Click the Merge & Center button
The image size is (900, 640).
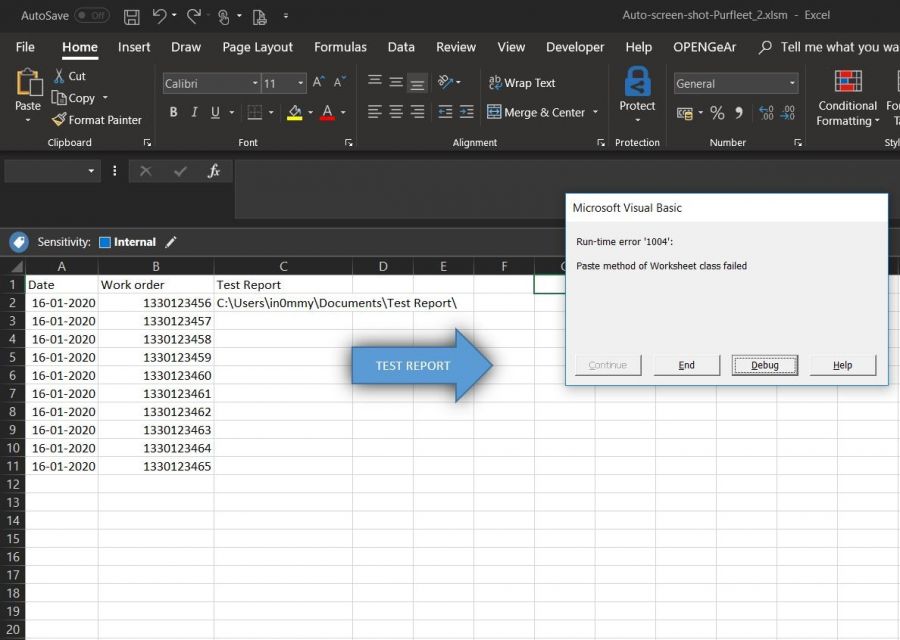pos(536,112)
